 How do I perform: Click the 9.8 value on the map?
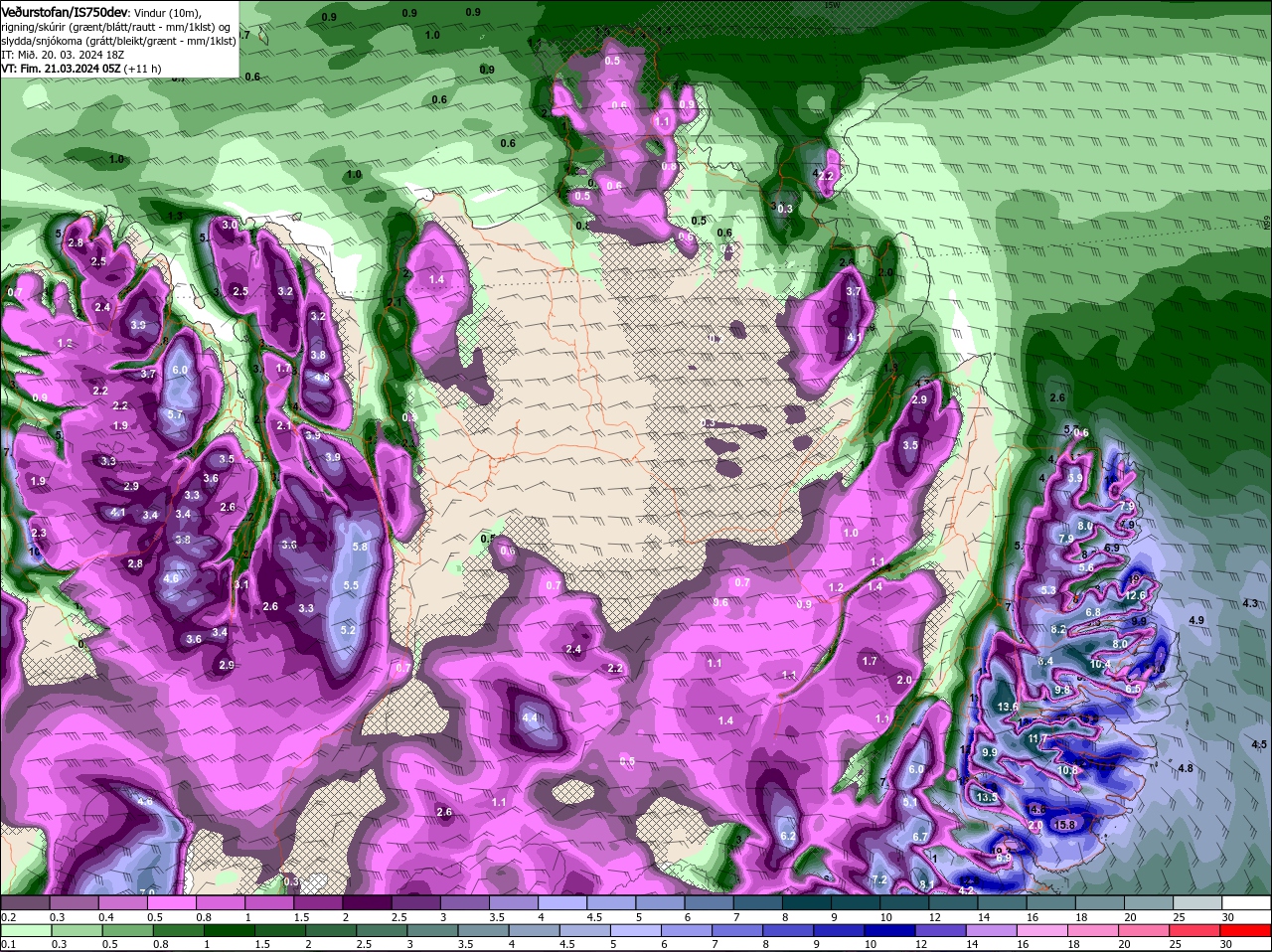point(1062,690)
